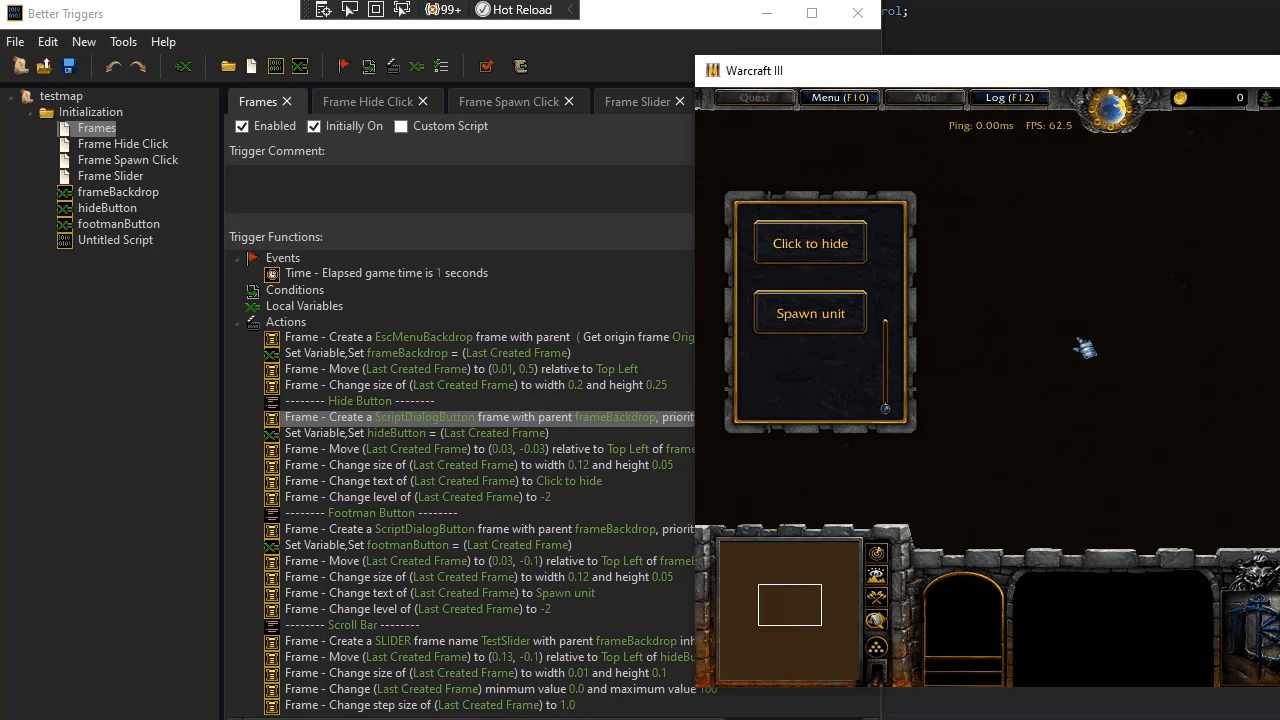Image resolution: width=1280 pixels, height=720 pixels.
Task: Collapse the Events section
Action: click(x=238, y=258)
